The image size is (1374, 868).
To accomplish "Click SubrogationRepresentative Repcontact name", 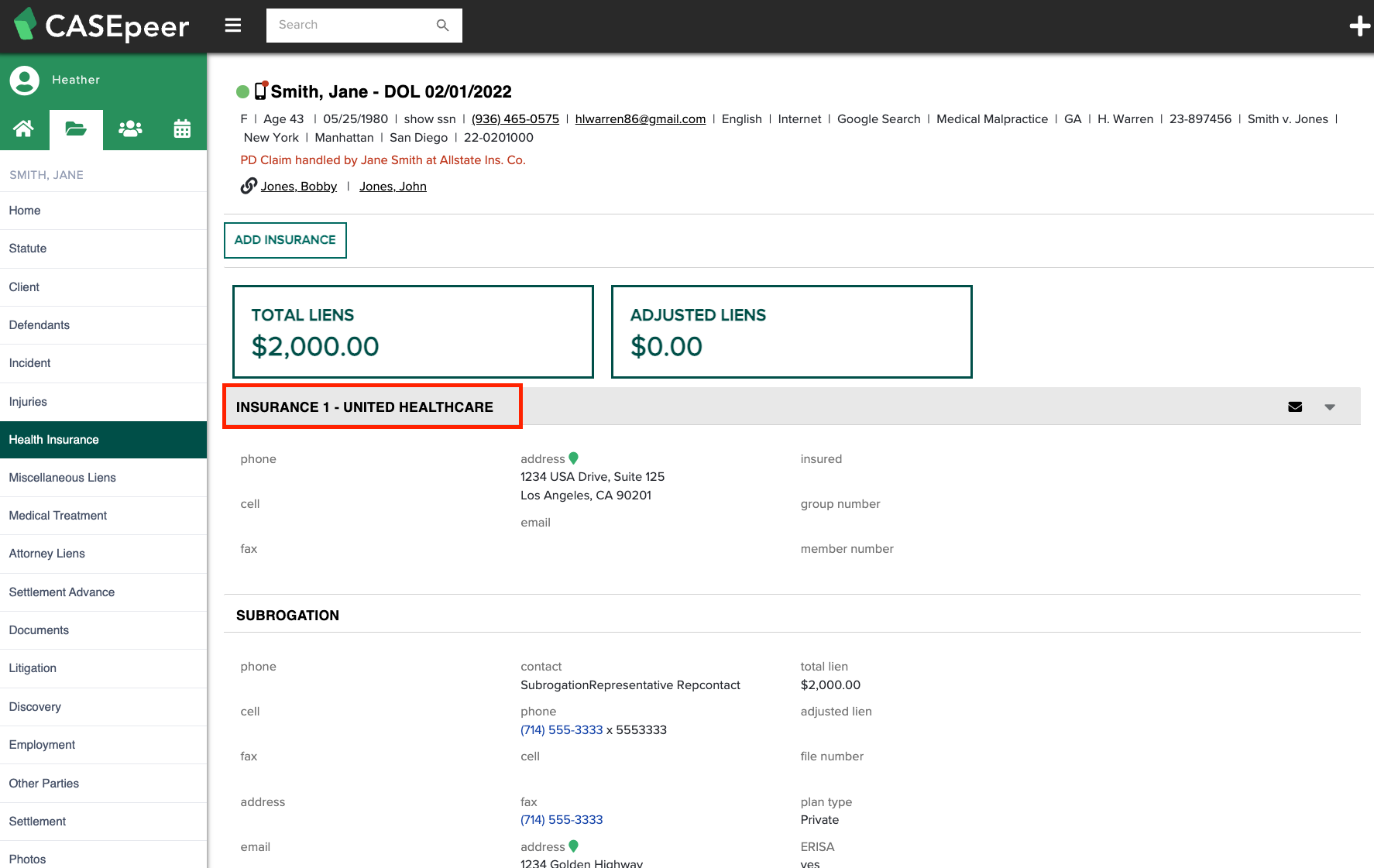I will click(630, 685).
